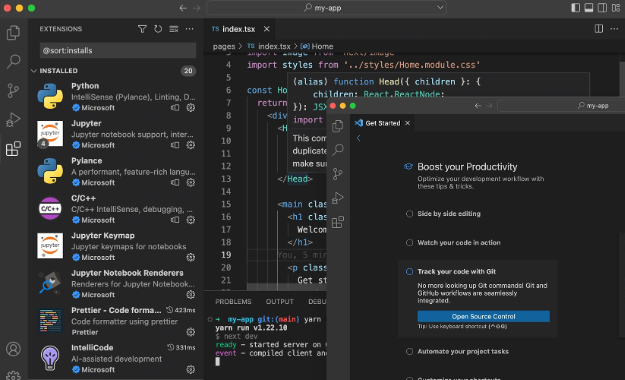Viewport: 625px width, 380px height.
Task: Close the index.tsx tab
Action: point(267,29)
